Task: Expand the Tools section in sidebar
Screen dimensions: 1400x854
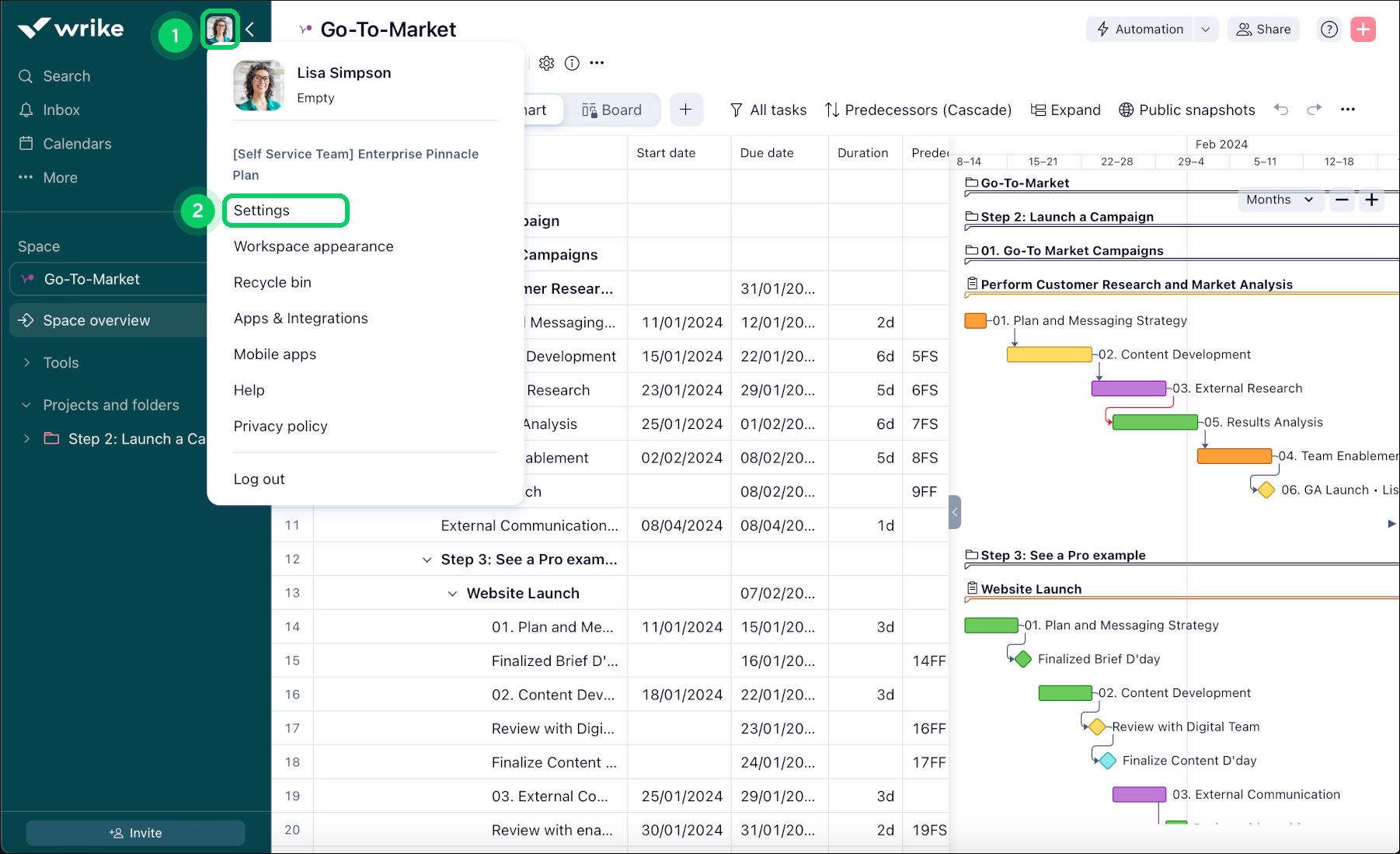Action: click(27, 363)
